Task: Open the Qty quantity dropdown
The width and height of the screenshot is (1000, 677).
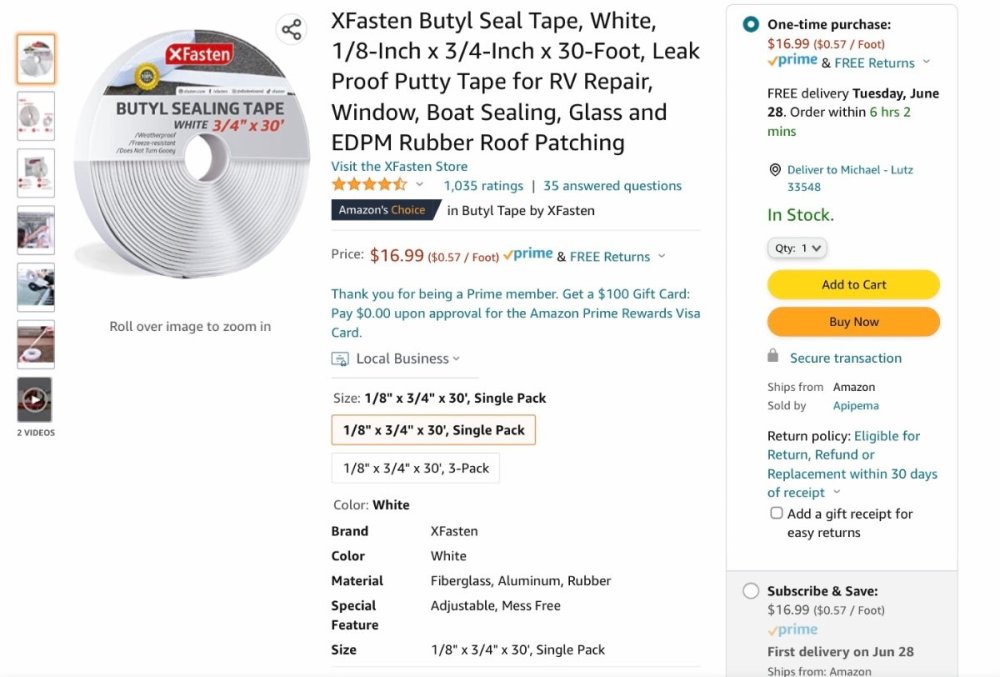Action: point(797,248)
